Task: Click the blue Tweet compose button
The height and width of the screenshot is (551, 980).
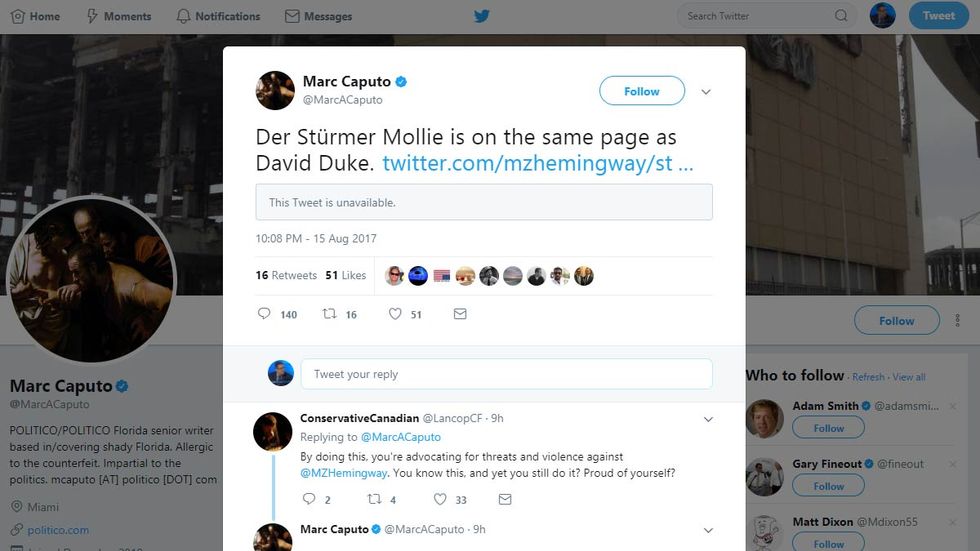Action: point(938,15)
